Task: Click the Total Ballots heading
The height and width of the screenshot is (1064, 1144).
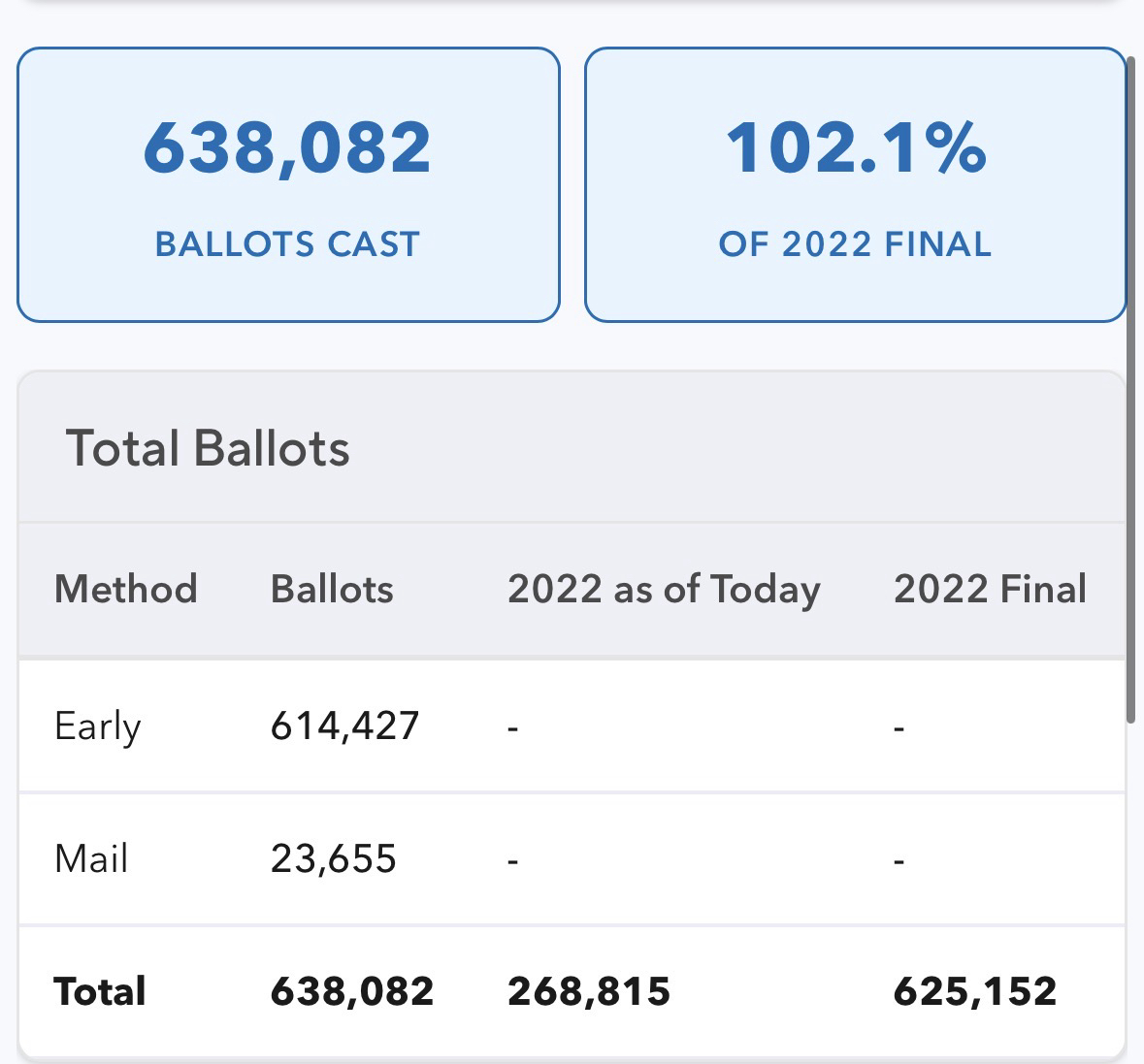Action: pos(208,449)
